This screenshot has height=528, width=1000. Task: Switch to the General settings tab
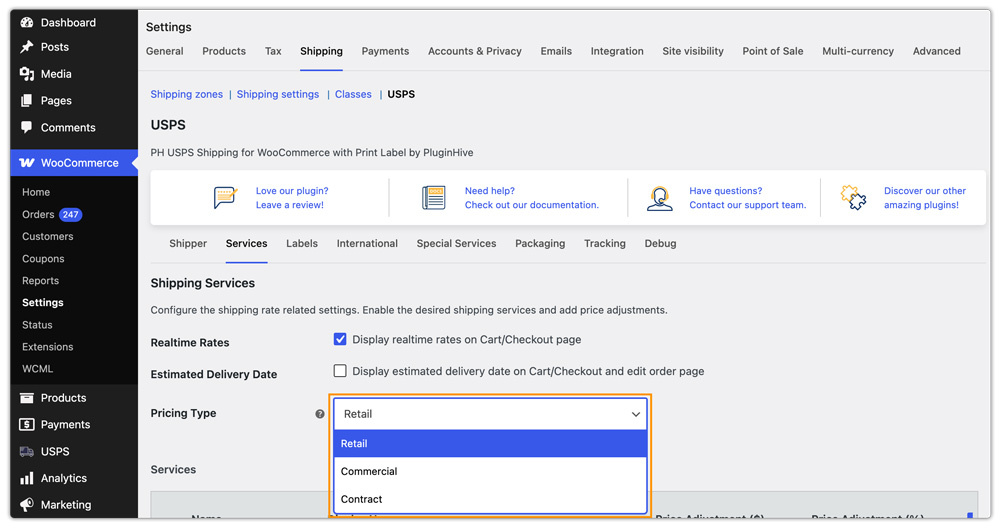pyautogui.click(x=165, y=51)
